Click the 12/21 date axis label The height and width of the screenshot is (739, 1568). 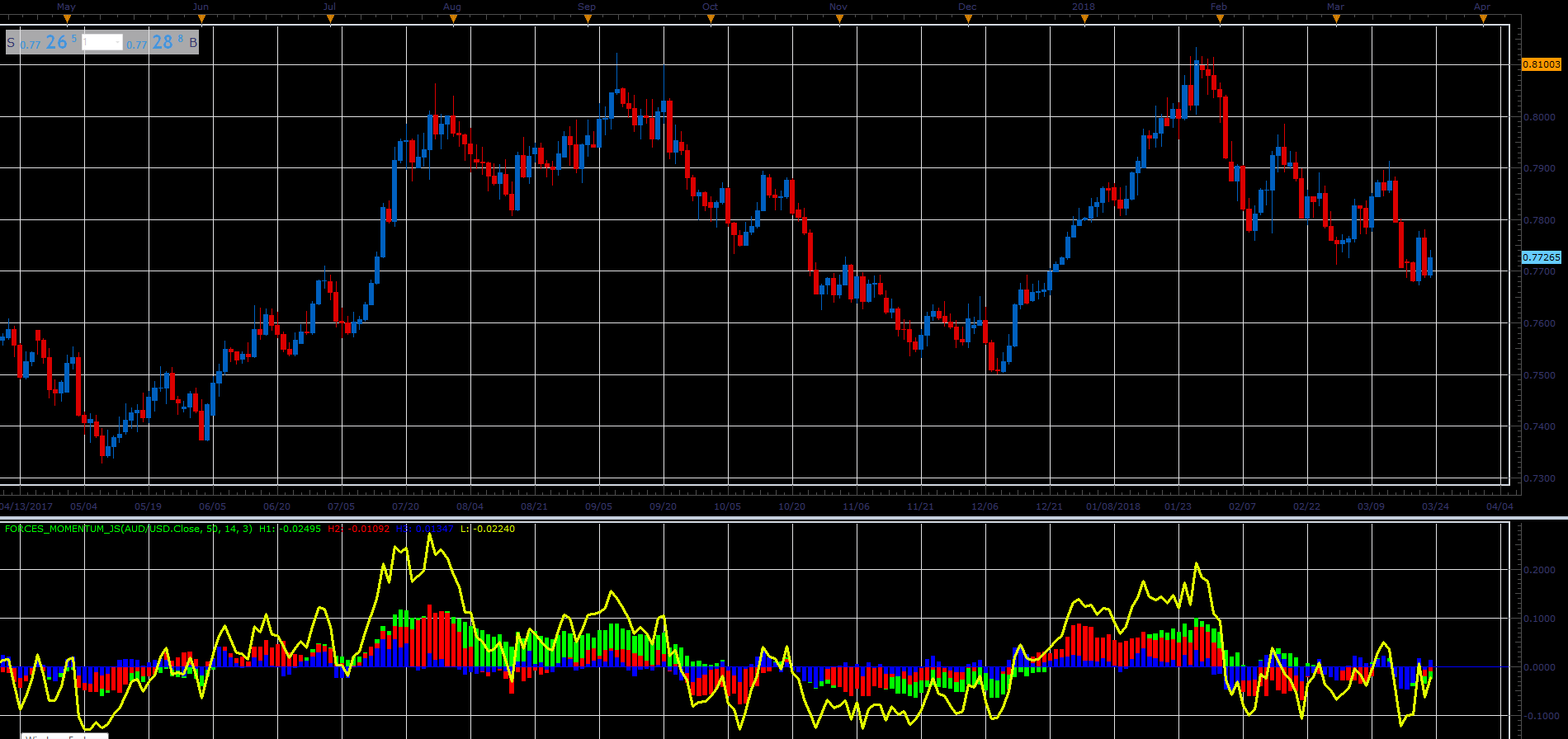pos(1049,506)
